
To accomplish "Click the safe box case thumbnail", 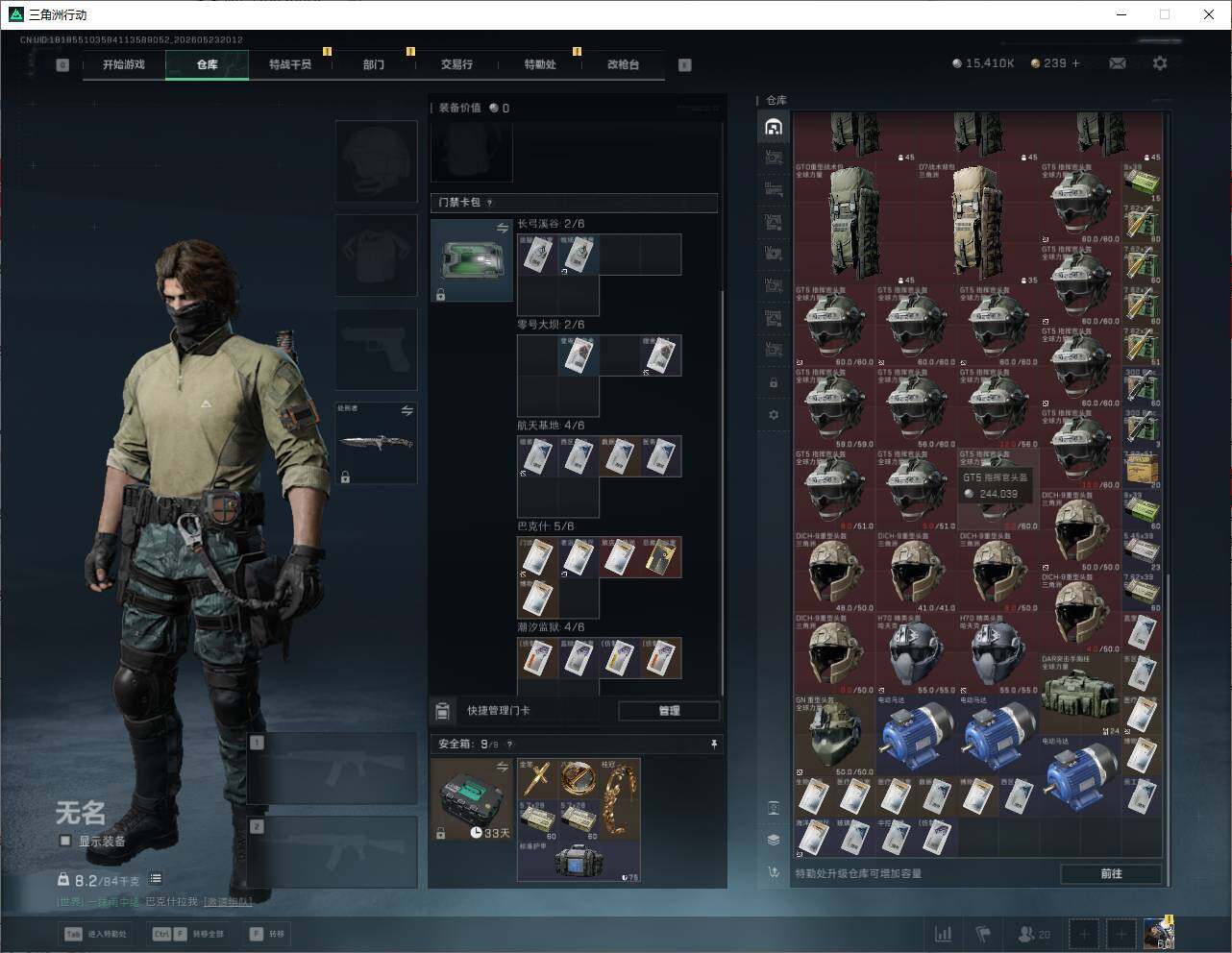I will pos(472,799).
